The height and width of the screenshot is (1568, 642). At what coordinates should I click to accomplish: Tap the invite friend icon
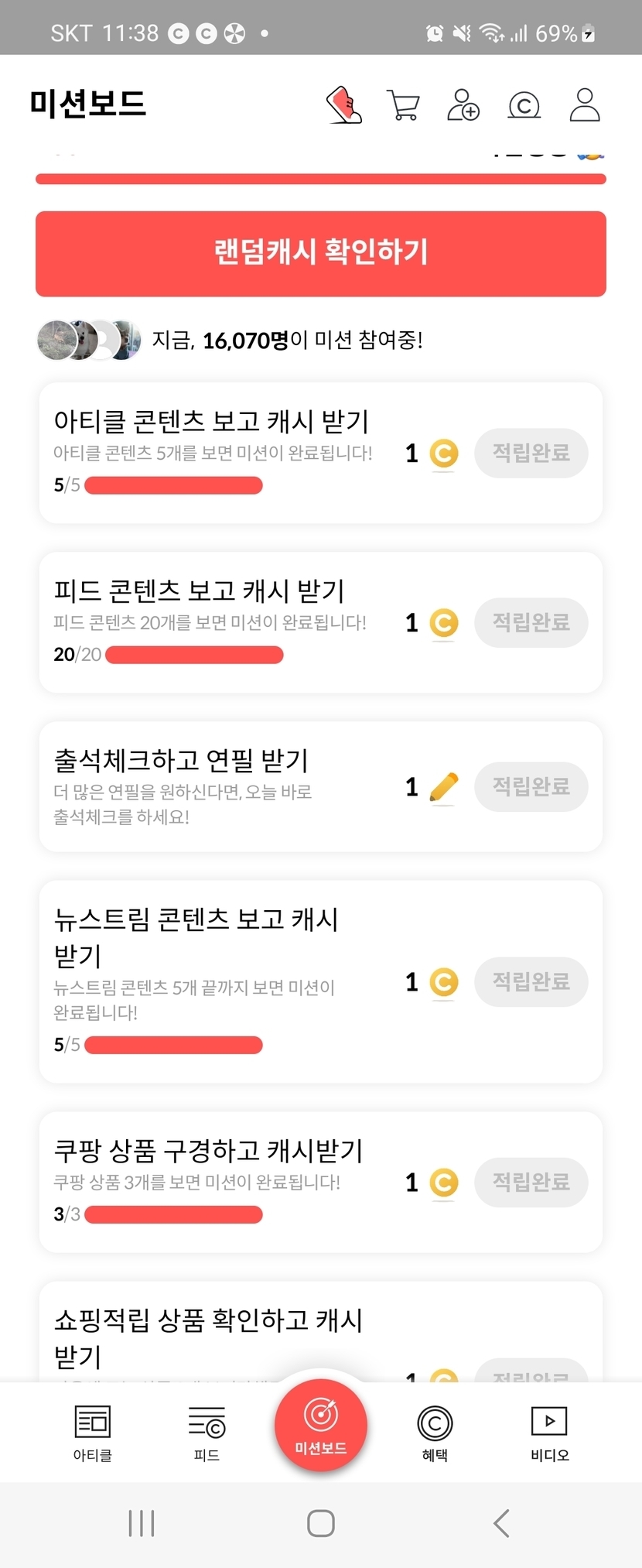coord(463,104)
